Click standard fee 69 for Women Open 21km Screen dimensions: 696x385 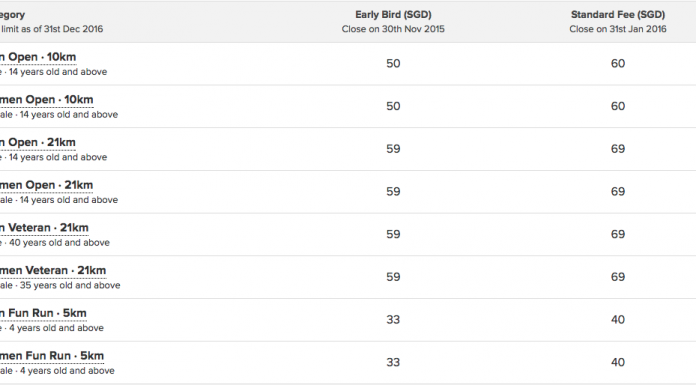[618, 191]
